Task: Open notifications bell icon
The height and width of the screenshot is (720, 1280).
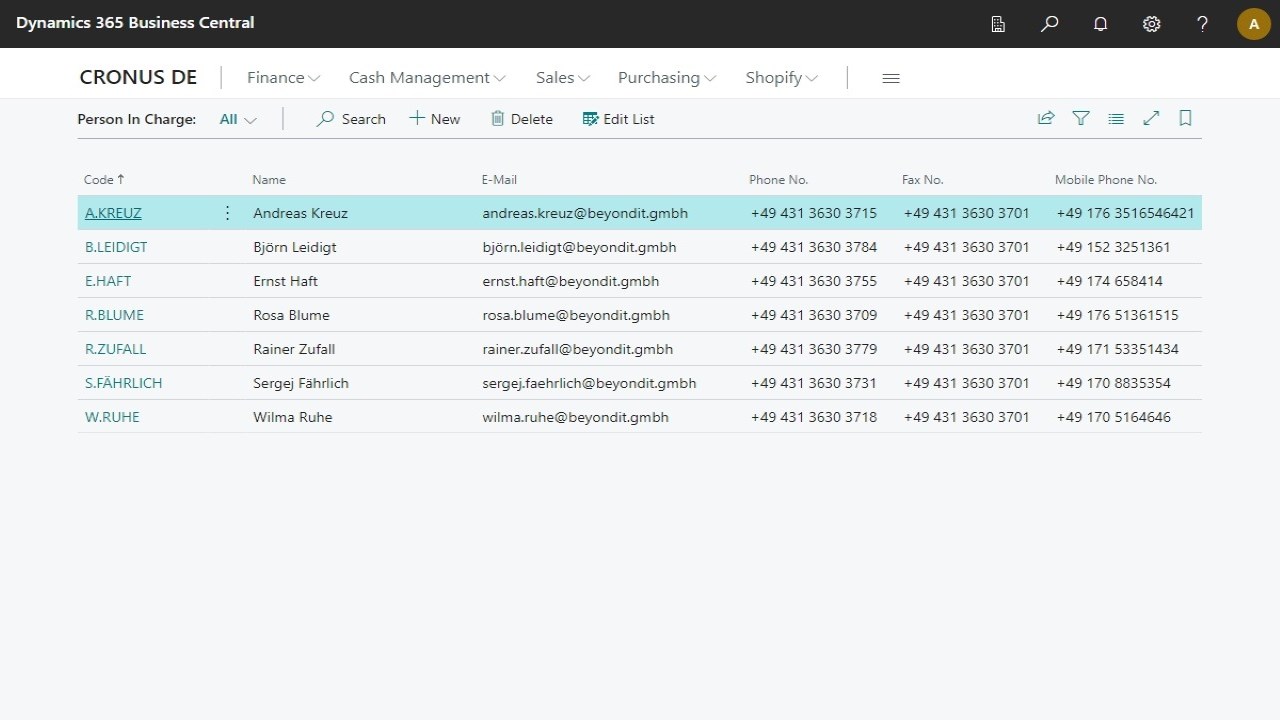Action: pyautogui.click(x=1100, y=24)
